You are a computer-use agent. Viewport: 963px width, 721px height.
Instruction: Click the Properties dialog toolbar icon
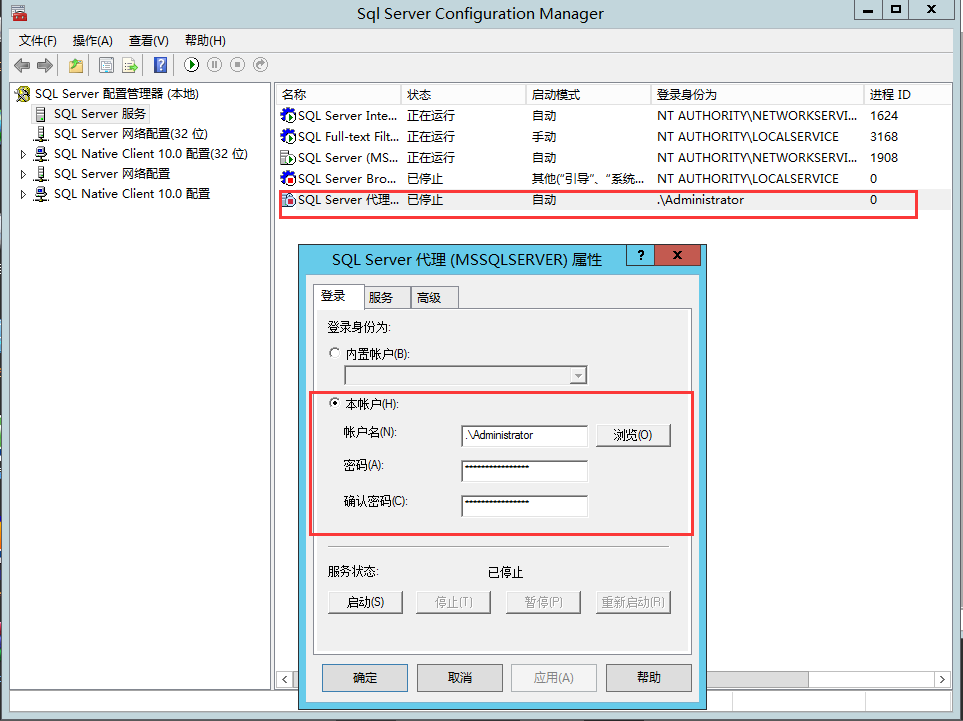[x=106, y=65]
